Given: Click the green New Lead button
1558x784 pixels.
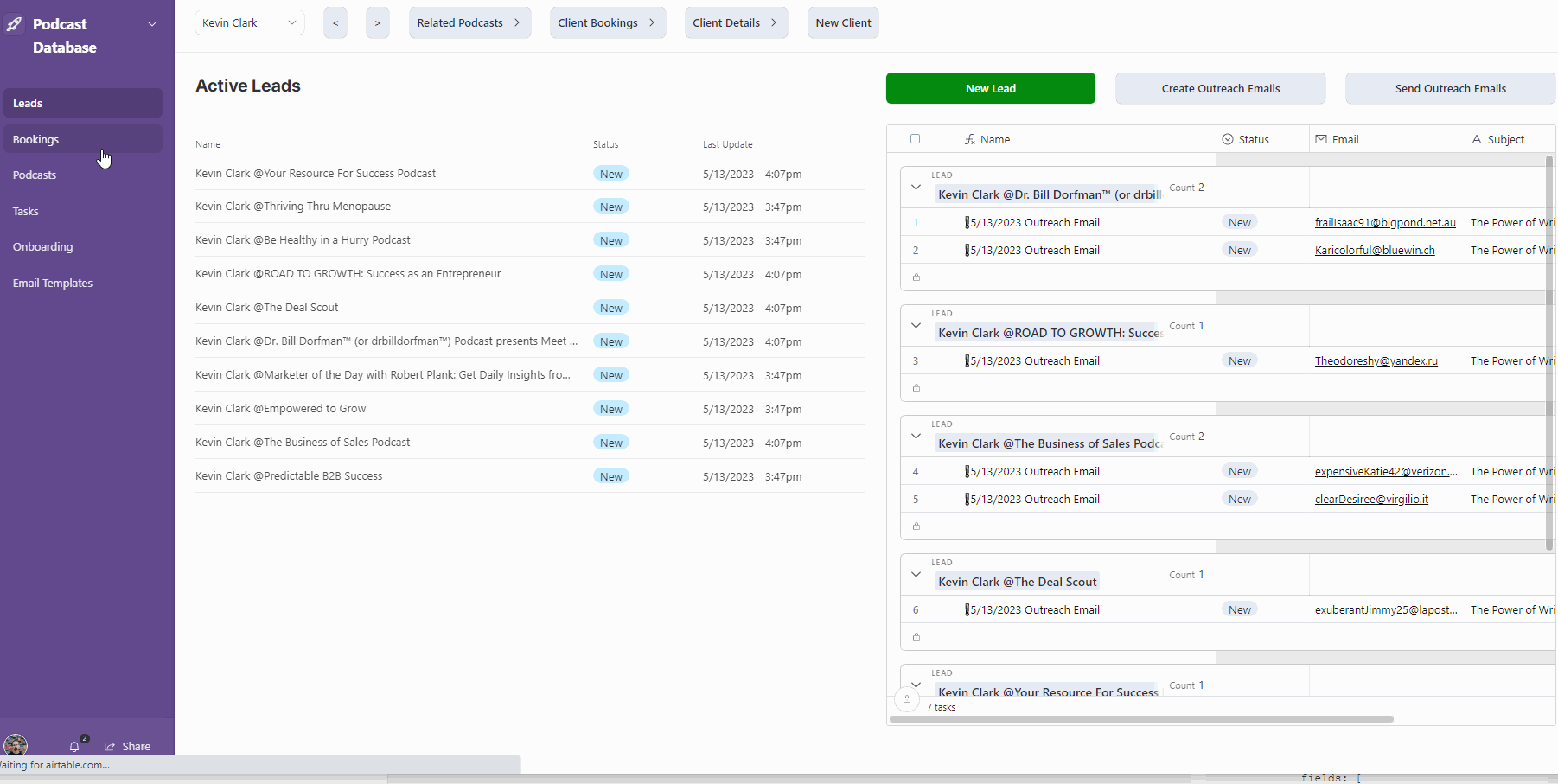Looking at the screenshot, I should [990, 88].
